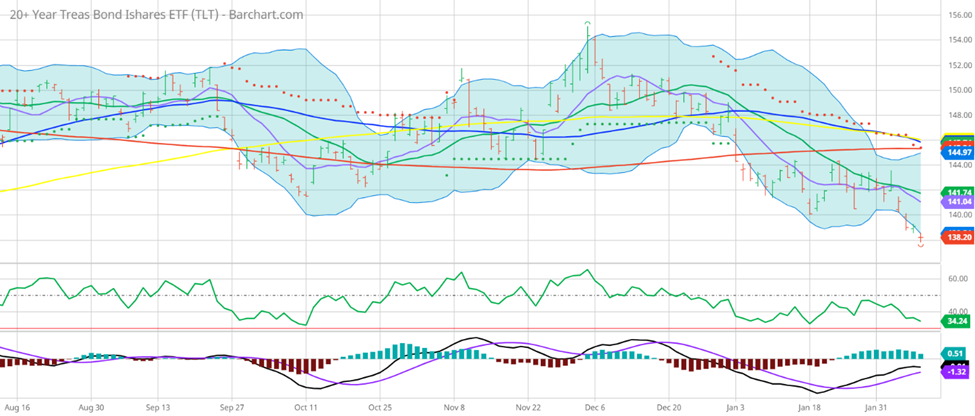Click the 156.00 price axis label
975x416 pixels.
click(x=958, y=17)
